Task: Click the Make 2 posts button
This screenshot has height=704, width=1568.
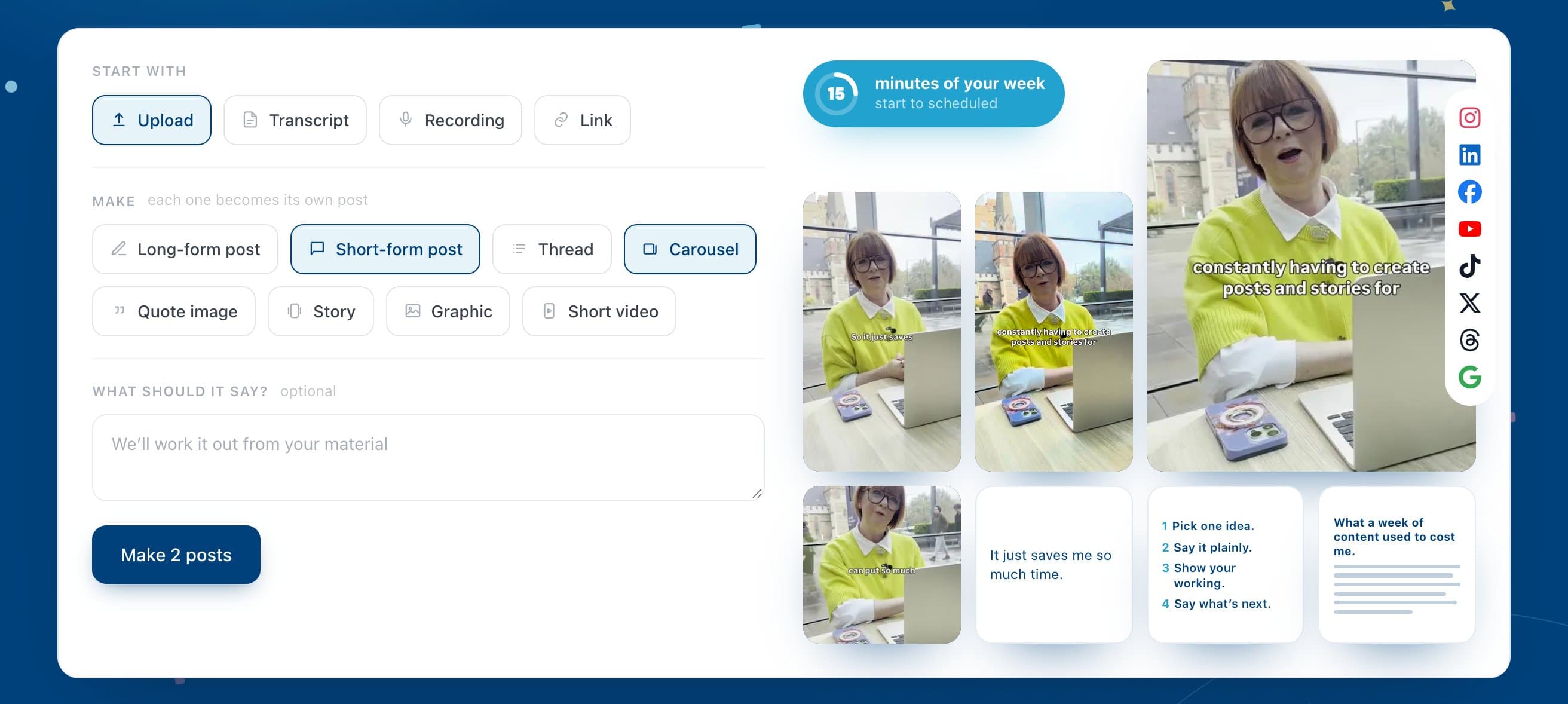Action: [x=176, y=554]
